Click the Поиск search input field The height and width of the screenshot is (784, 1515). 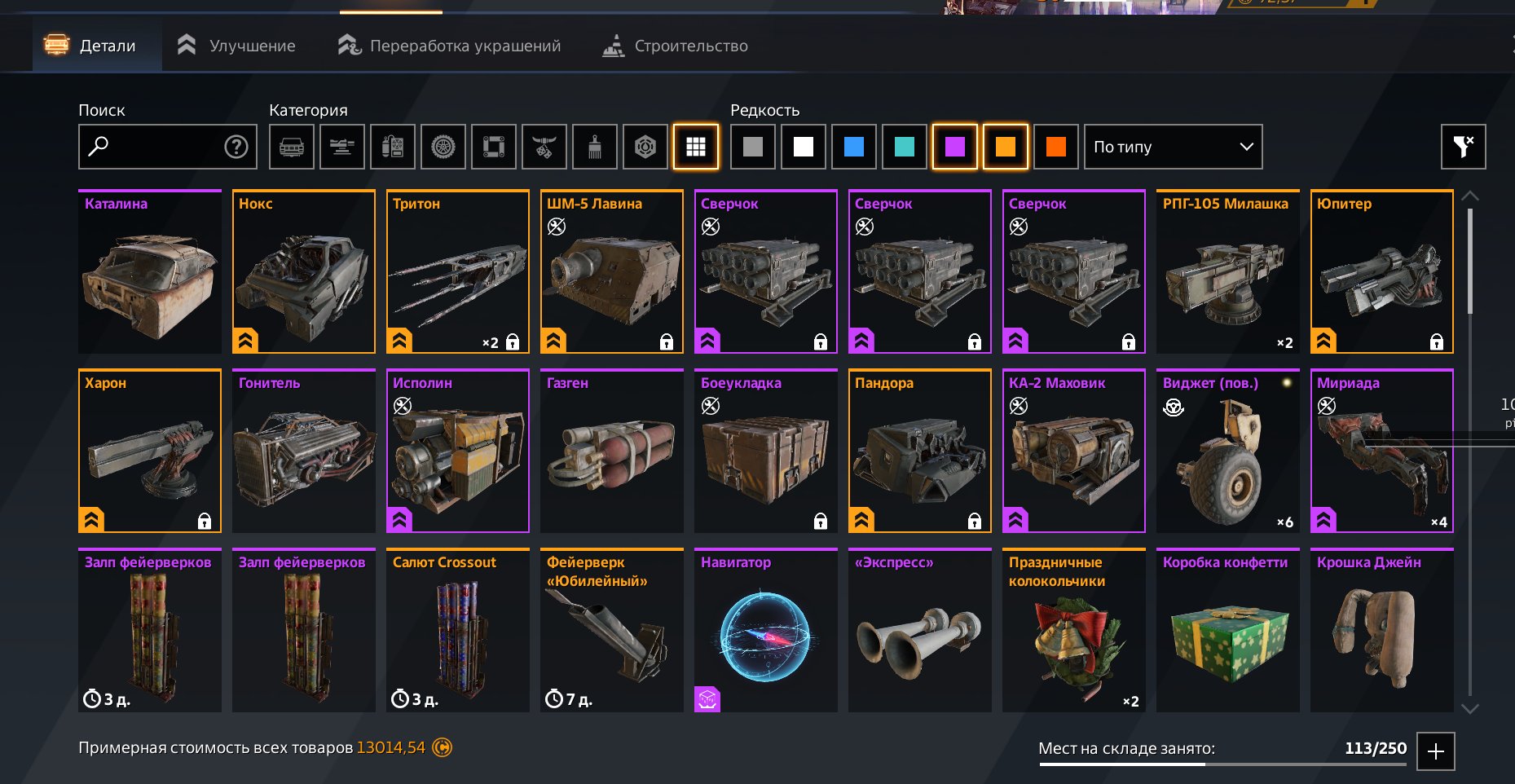[x=168, y=147]
